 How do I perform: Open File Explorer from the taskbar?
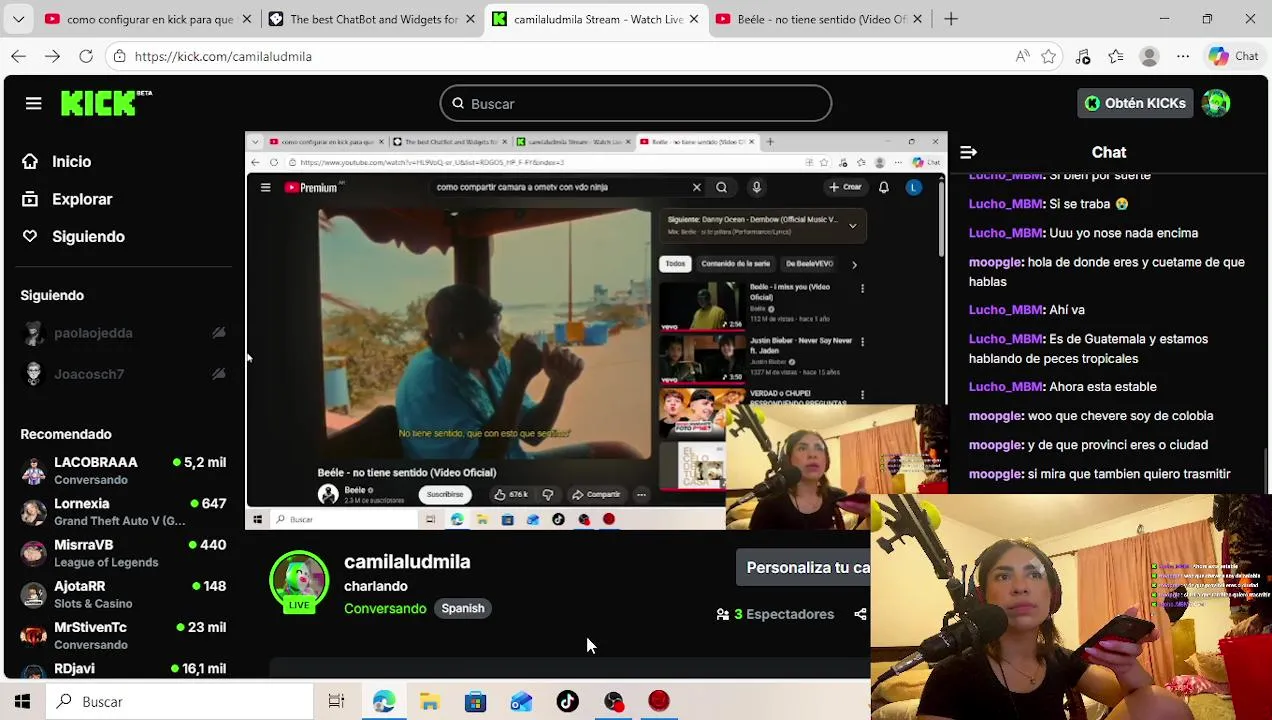pos(429,702)
